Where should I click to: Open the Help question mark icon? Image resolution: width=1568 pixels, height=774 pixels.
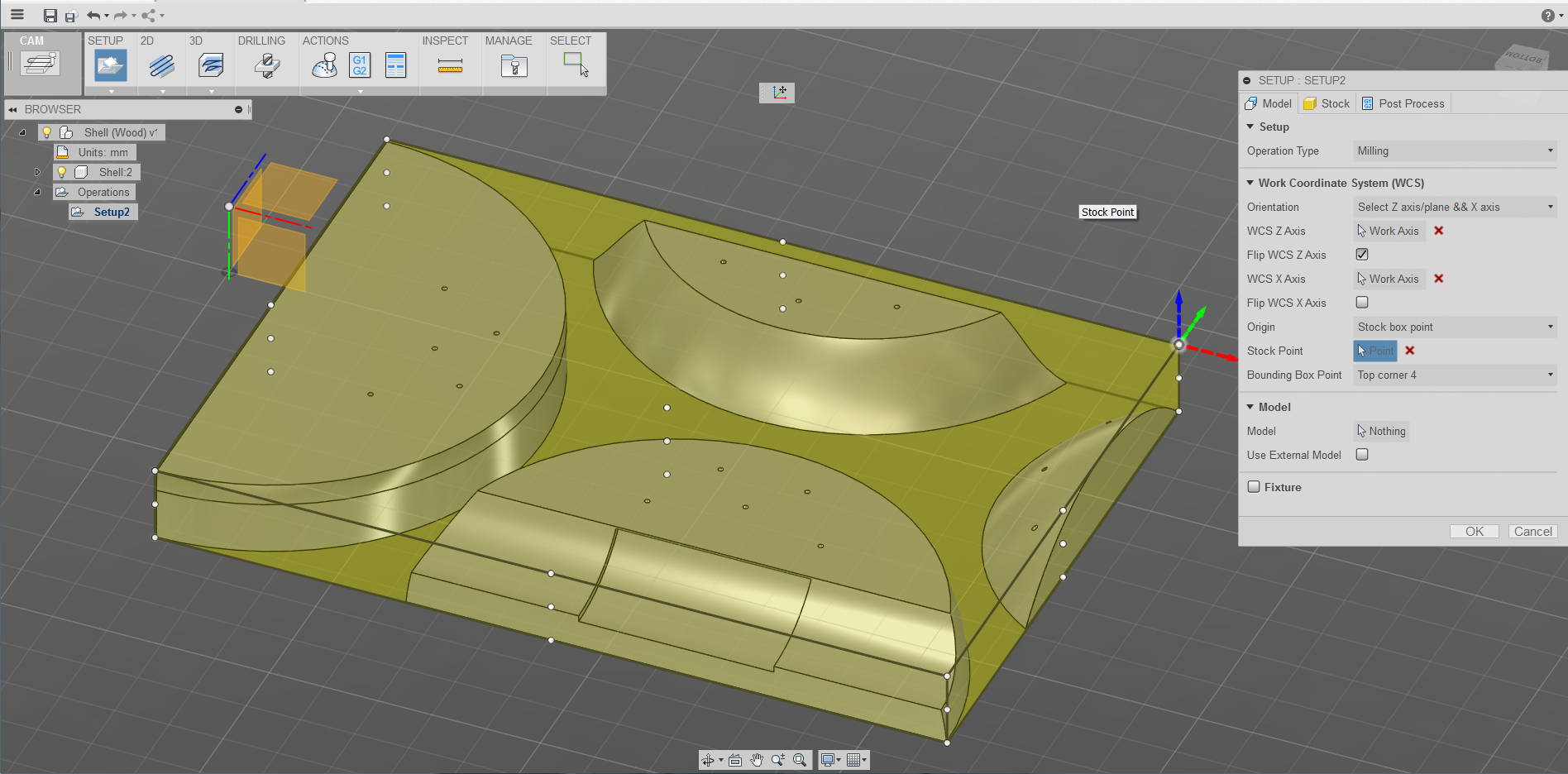coord(1547,16)
